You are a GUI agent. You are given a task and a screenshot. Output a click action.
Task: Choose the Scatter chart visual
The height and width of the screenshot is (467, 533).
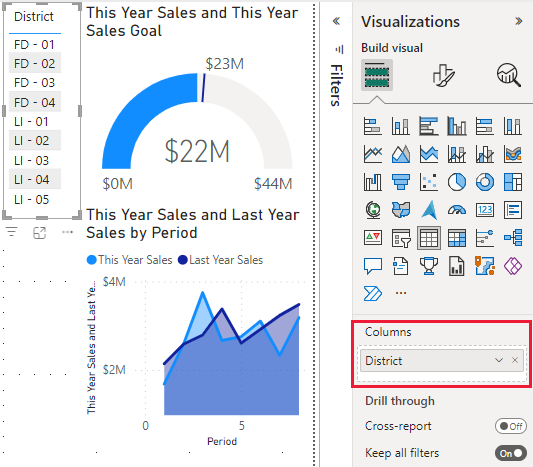pos(429,182)
